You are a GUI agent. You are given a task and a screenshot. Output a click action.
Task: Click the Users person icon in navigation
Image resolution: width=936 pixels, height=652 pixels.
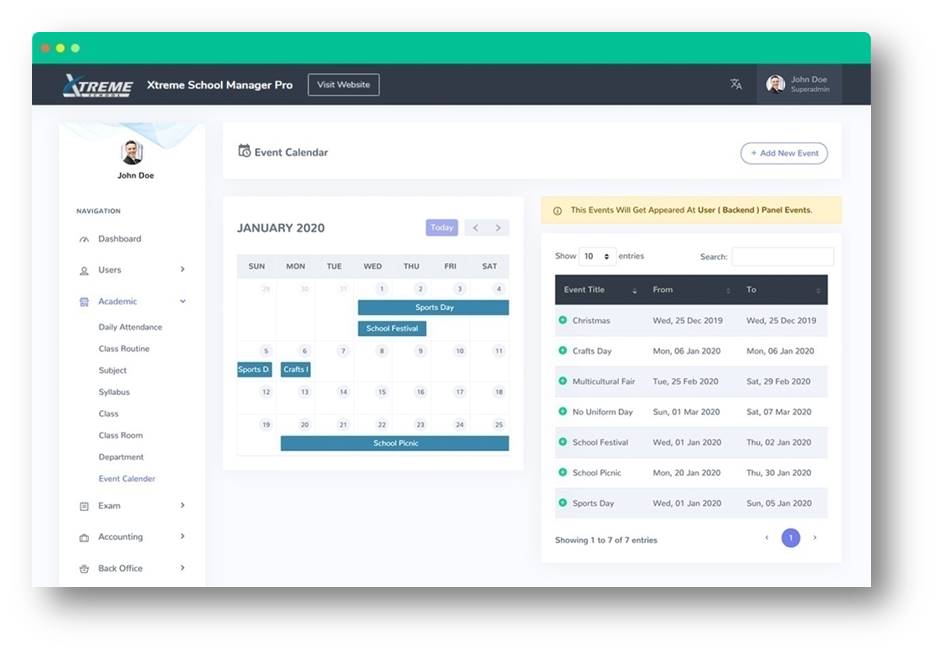[x=84, y=271]
